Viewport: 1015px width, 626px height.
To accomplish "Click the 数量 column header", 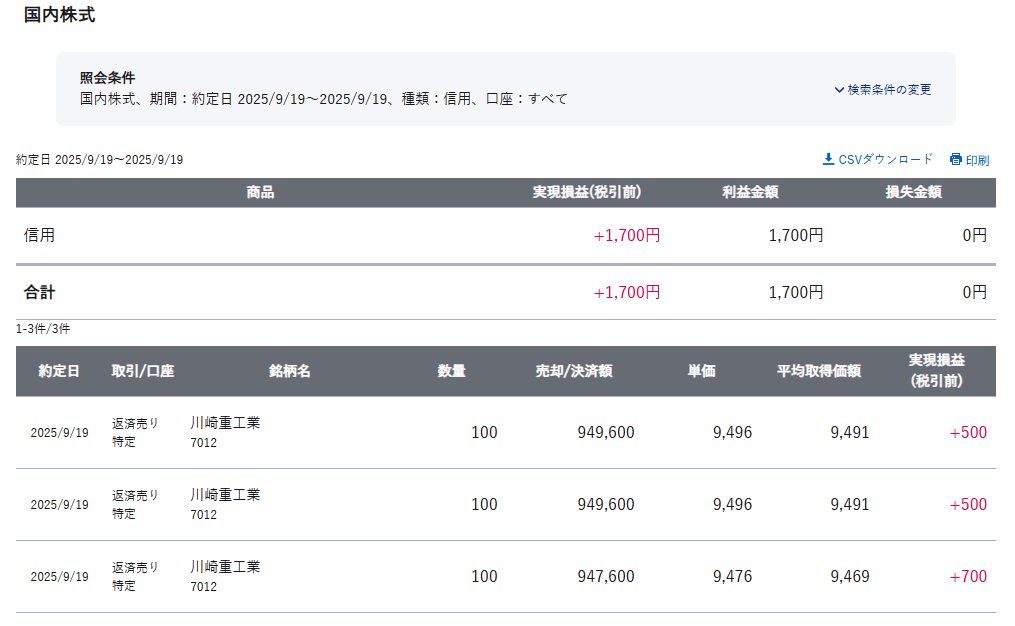I will [452, 371].
